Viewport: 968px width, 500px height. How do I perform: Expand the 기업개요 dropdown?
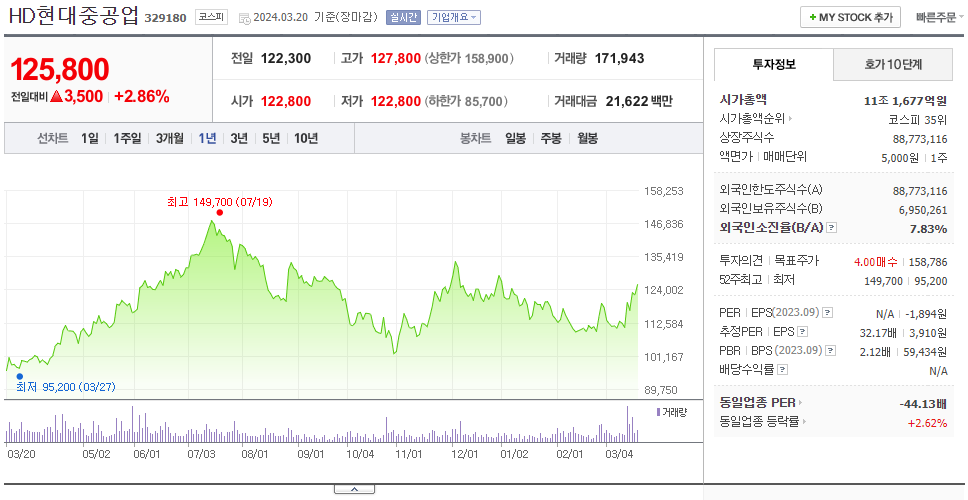coord(454,18)
